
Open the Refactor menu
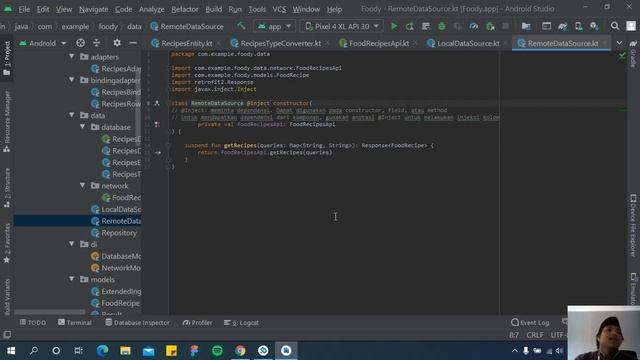coord(184,9)
